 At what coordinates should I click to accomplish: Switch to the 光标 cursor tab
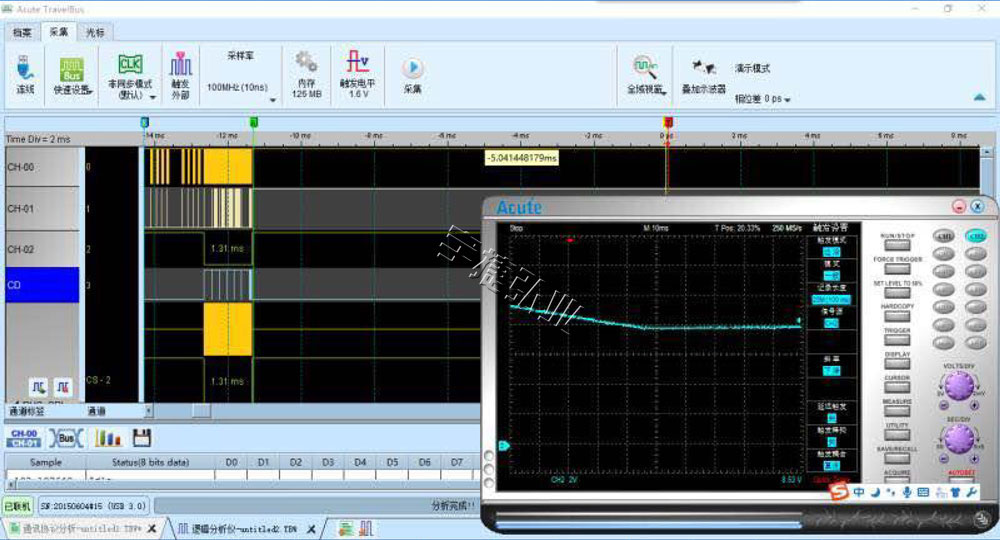[95, 32]
